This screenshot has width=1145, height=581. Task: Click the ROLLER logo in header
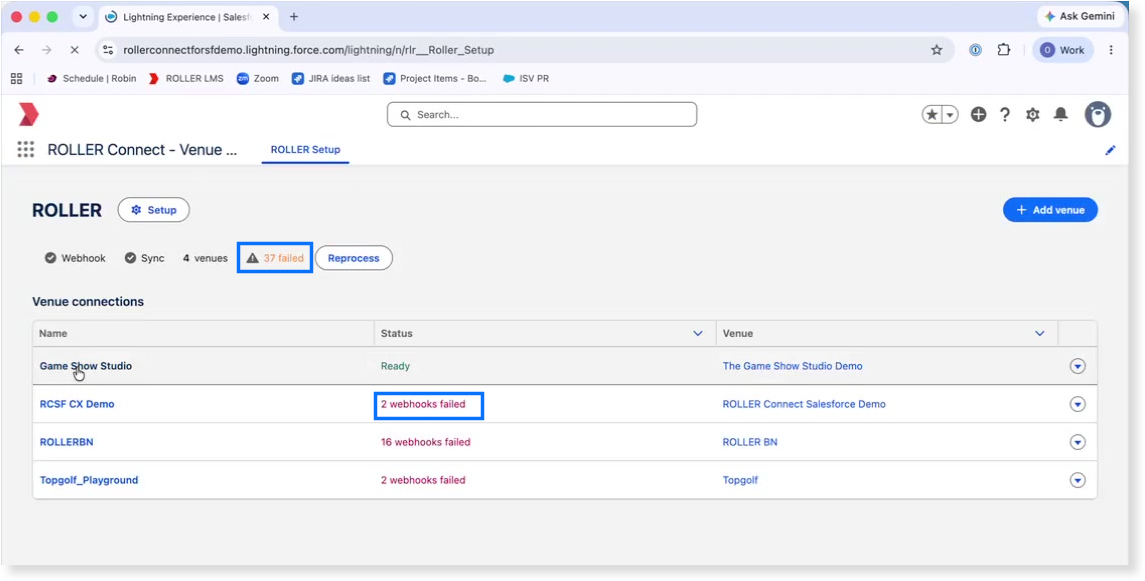point(28,115)
